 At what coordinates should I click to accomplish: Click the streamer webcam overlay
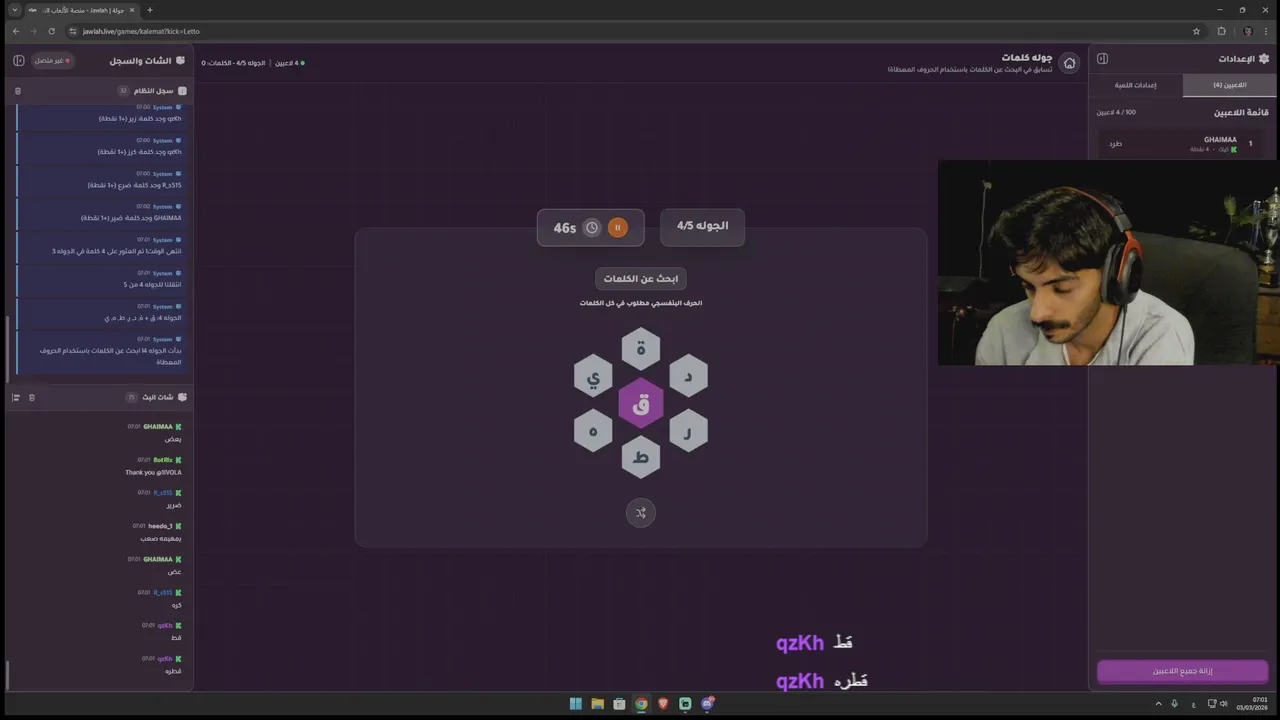pos(1108,262)
